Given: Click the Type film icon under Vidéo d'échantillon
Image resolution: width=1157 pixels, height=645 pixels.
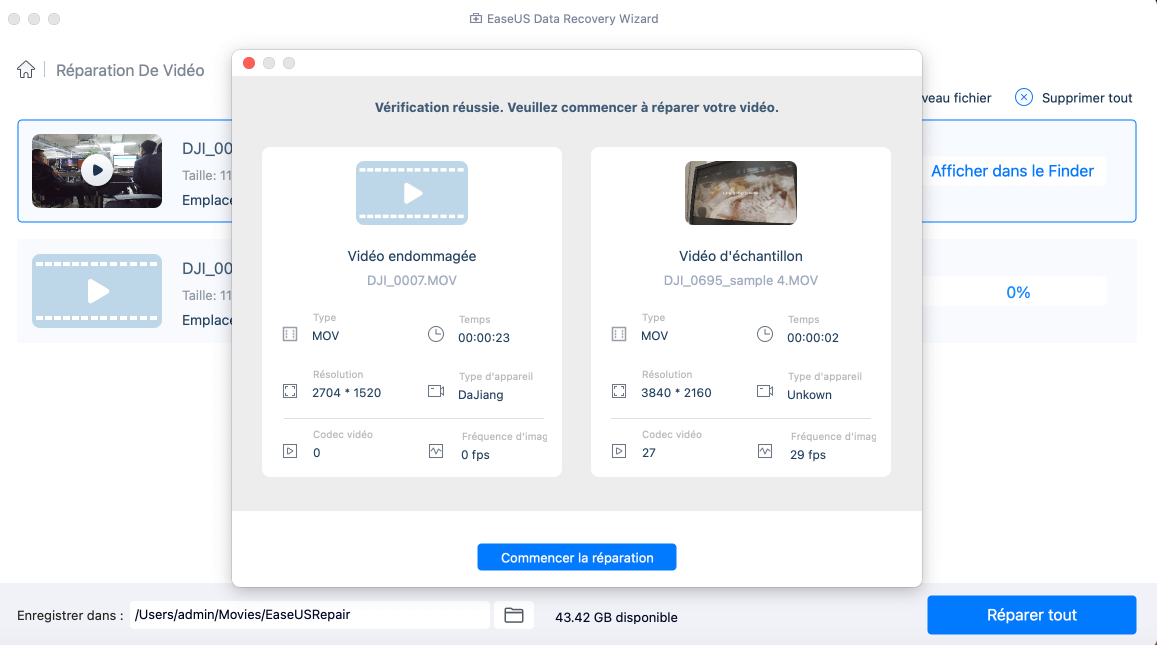Looking at the screenshot, I should [619, 334].
